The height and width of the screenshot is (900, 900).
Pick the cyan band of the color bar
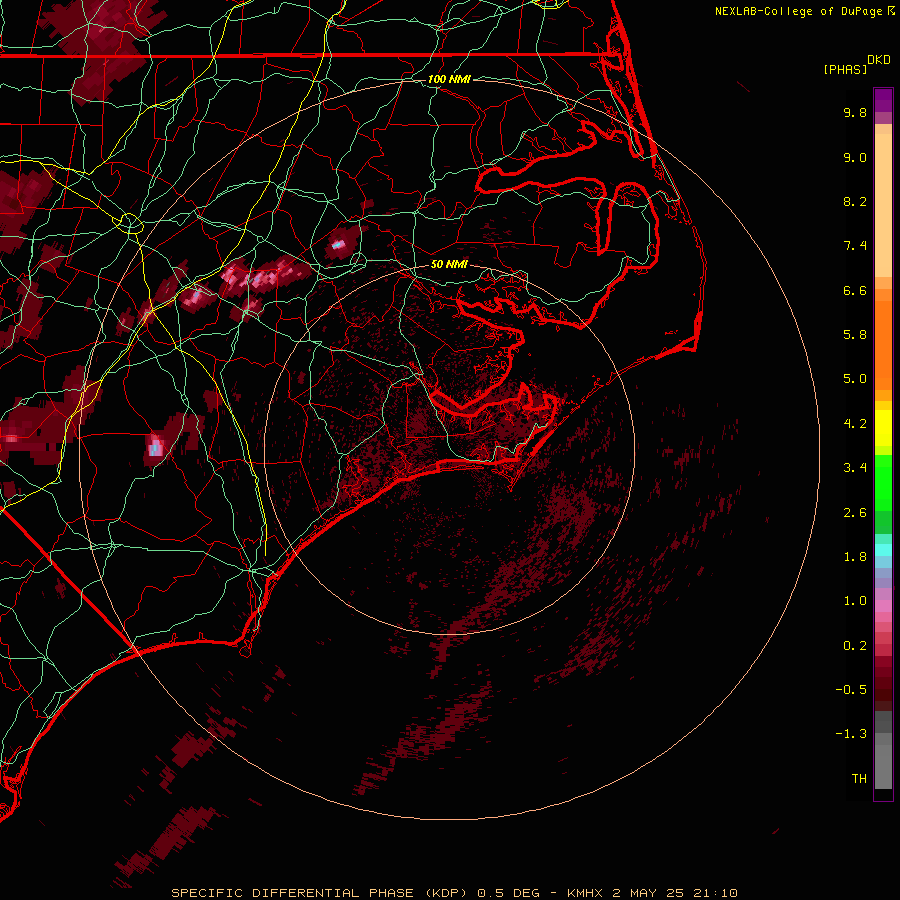883,549
